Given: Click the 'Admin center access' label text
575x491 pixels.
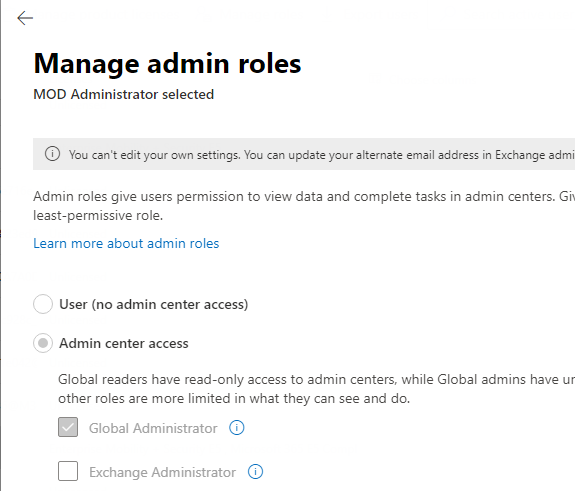Looking at the screenshot, I should [124, 343].
